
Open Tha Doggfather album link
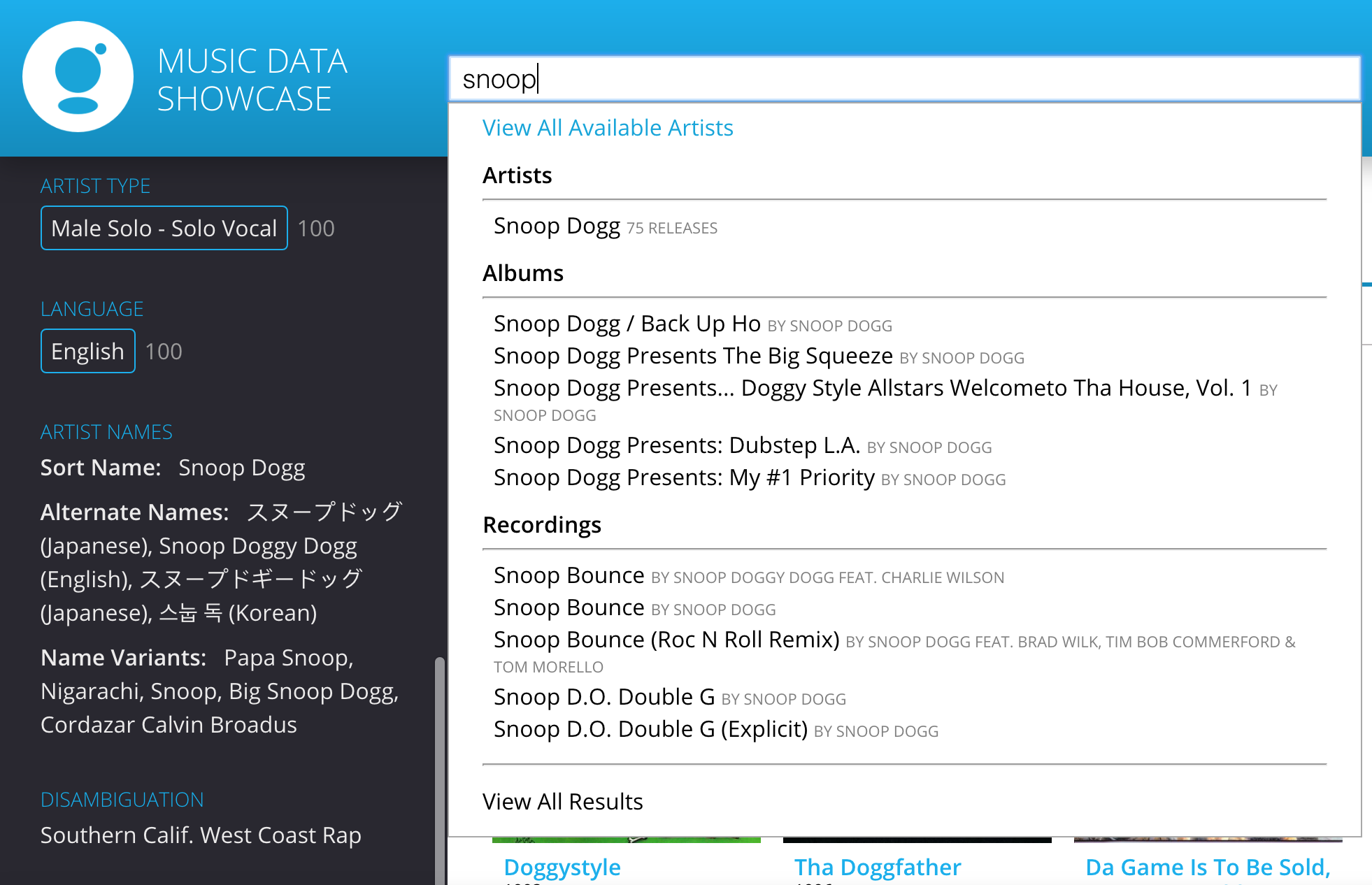pos(877,868)
